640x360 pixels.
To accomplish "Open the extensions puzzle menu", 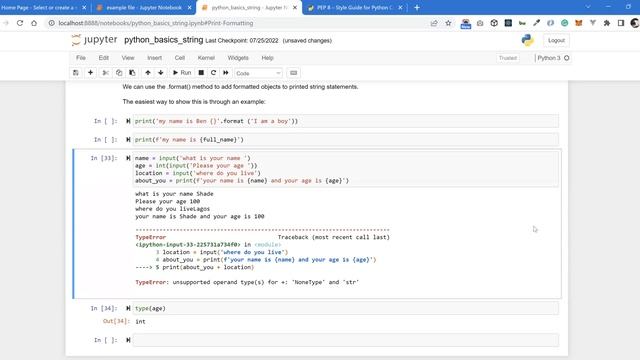I will pyautogui.click(x=607, y=23).
